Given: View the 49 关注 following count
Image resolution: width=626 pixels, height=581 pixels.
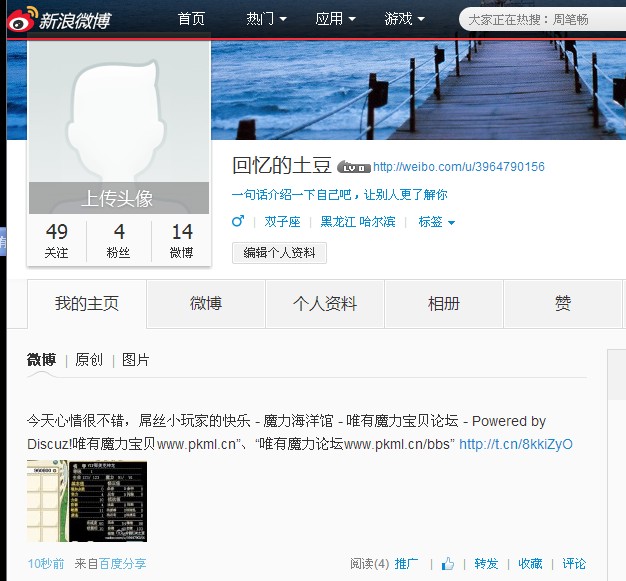Looking at the screenshot, I should [57, 241].
